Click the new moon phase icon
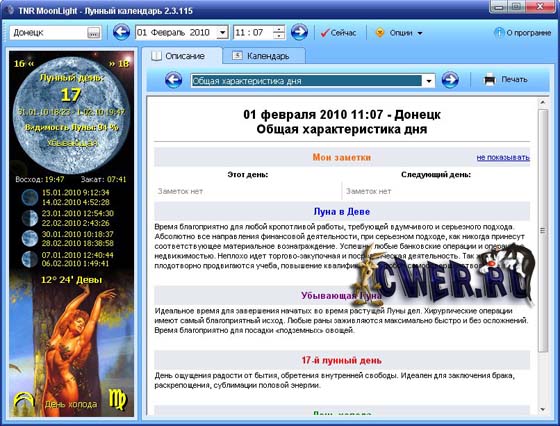Image resolution: width=560 pixels, height=426 pixels. pos(30,197)
